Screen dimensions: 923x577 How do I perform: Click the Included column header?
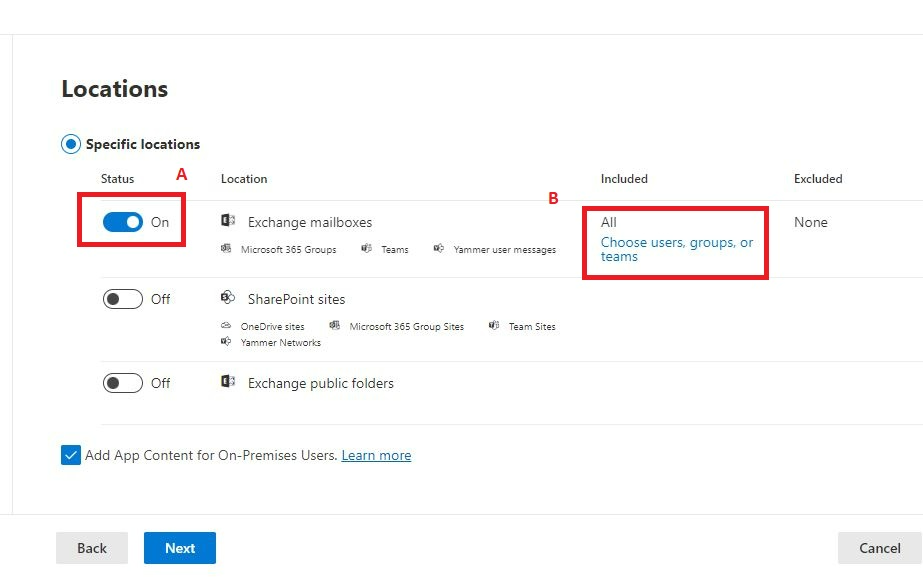tap(624, 179)
